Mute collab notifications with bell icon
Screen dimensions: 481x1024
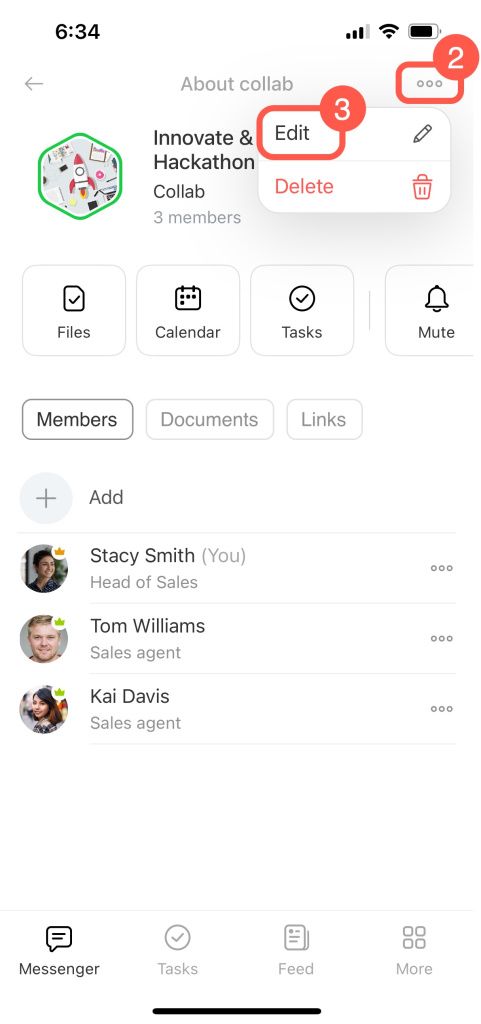tap(431, 310)
